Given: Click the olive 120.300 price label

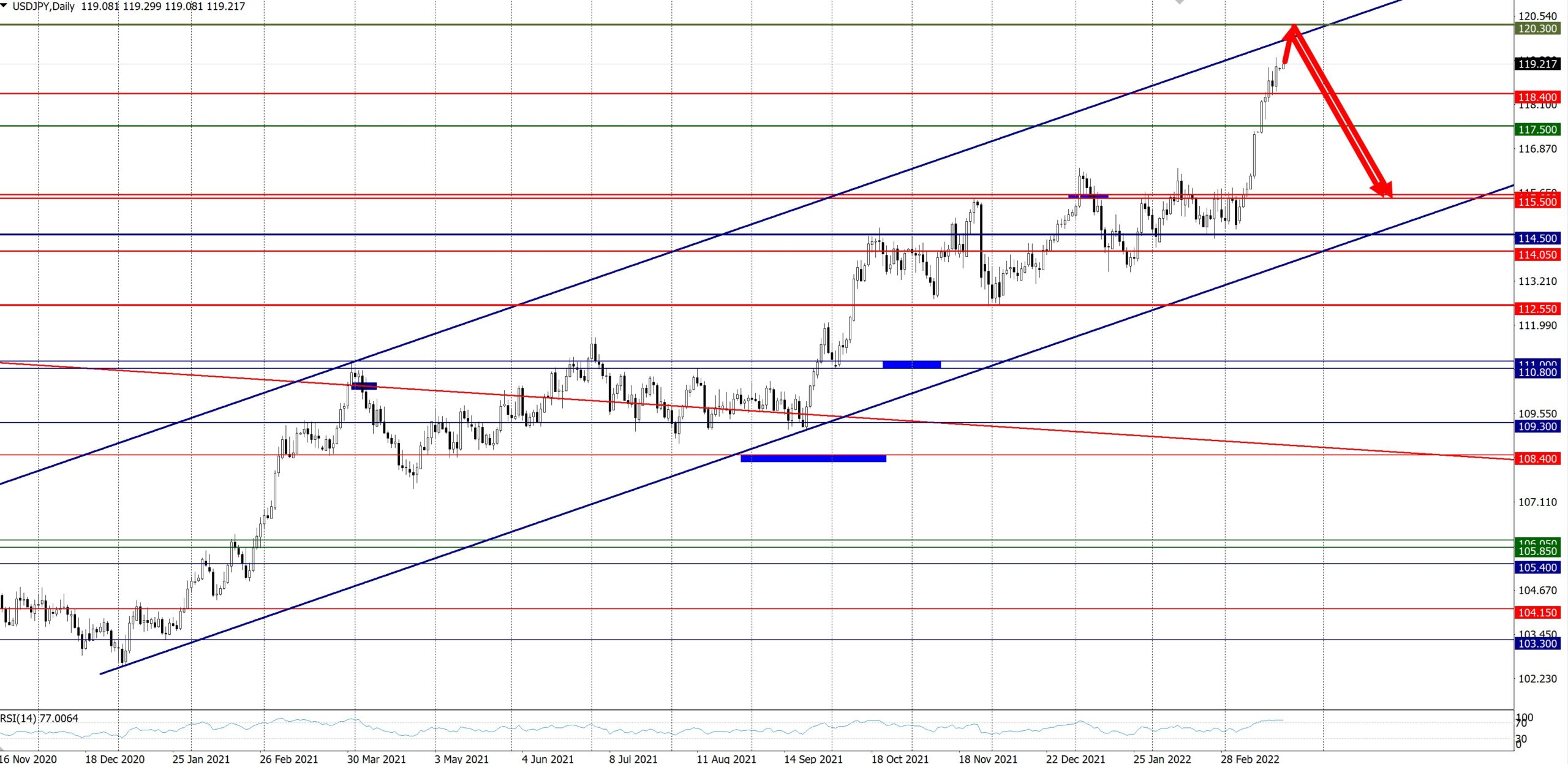Looking at the screenshot, I should click(x=1537, y=29).
